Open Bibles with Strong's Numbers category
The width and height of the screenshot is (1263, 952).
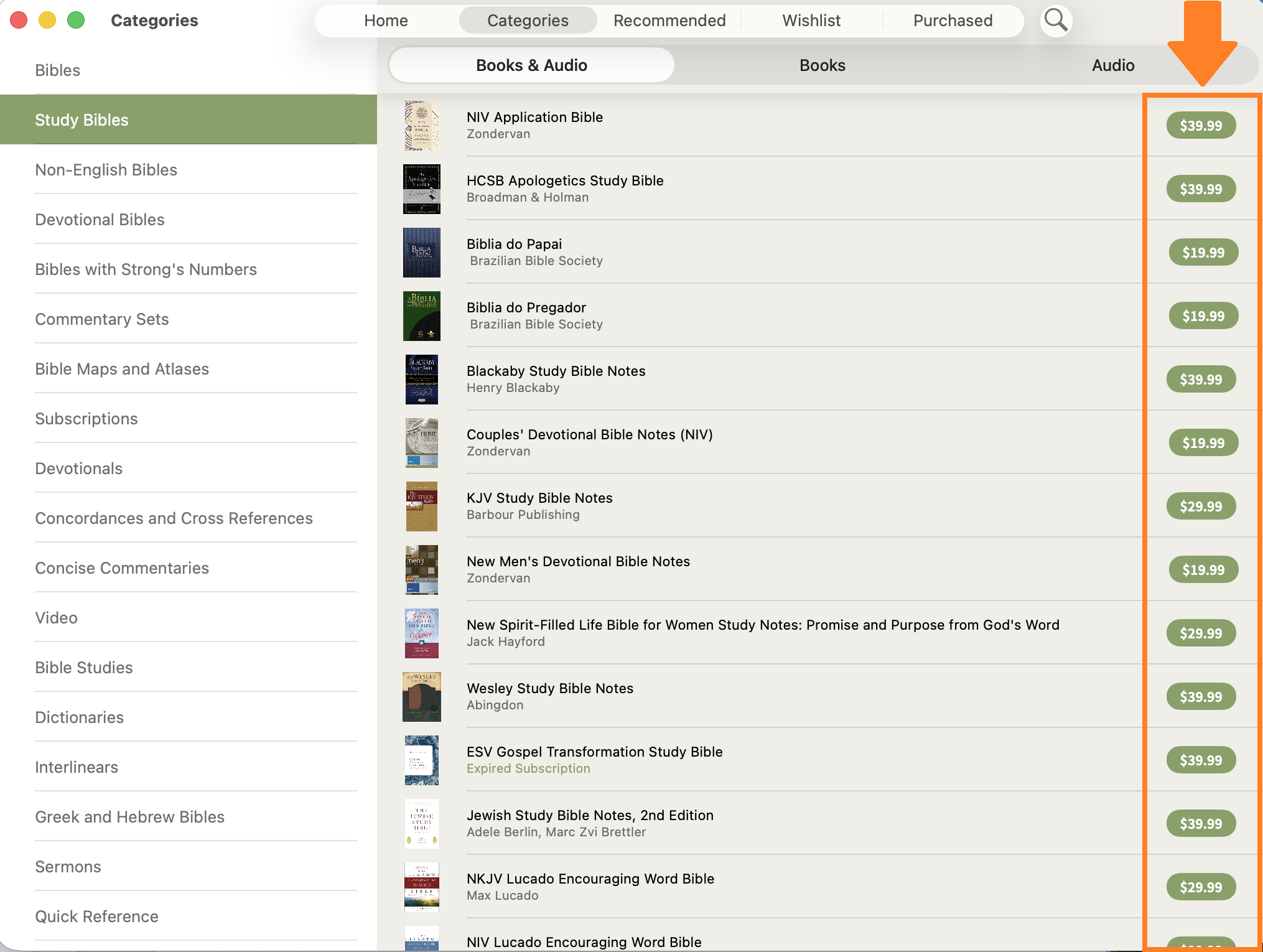click(x=189, y=269)
